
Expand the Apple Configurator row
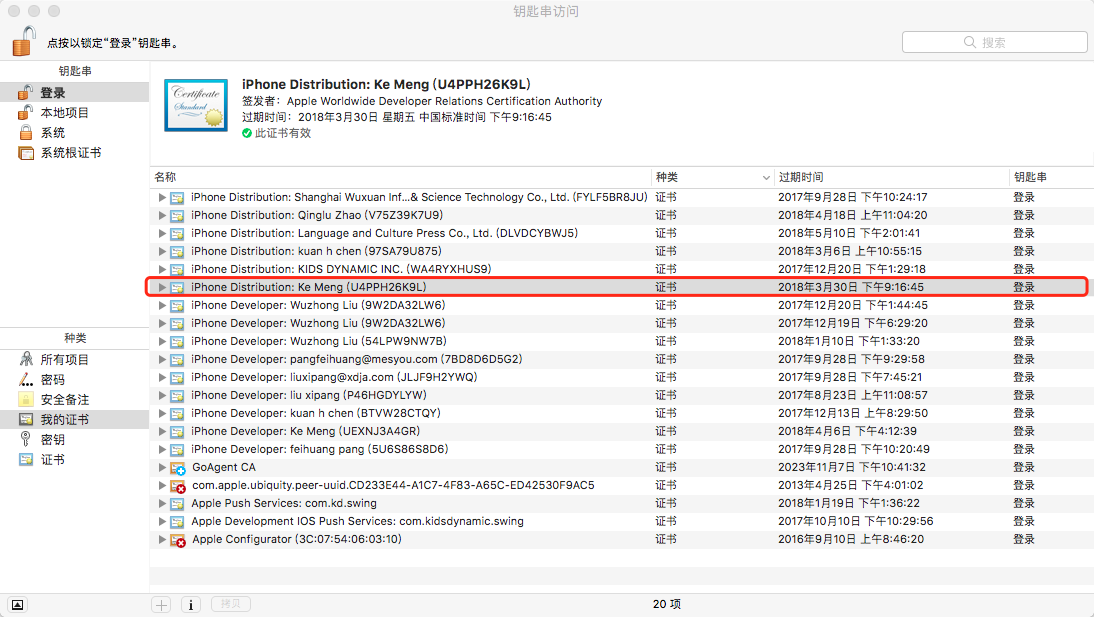162,540
